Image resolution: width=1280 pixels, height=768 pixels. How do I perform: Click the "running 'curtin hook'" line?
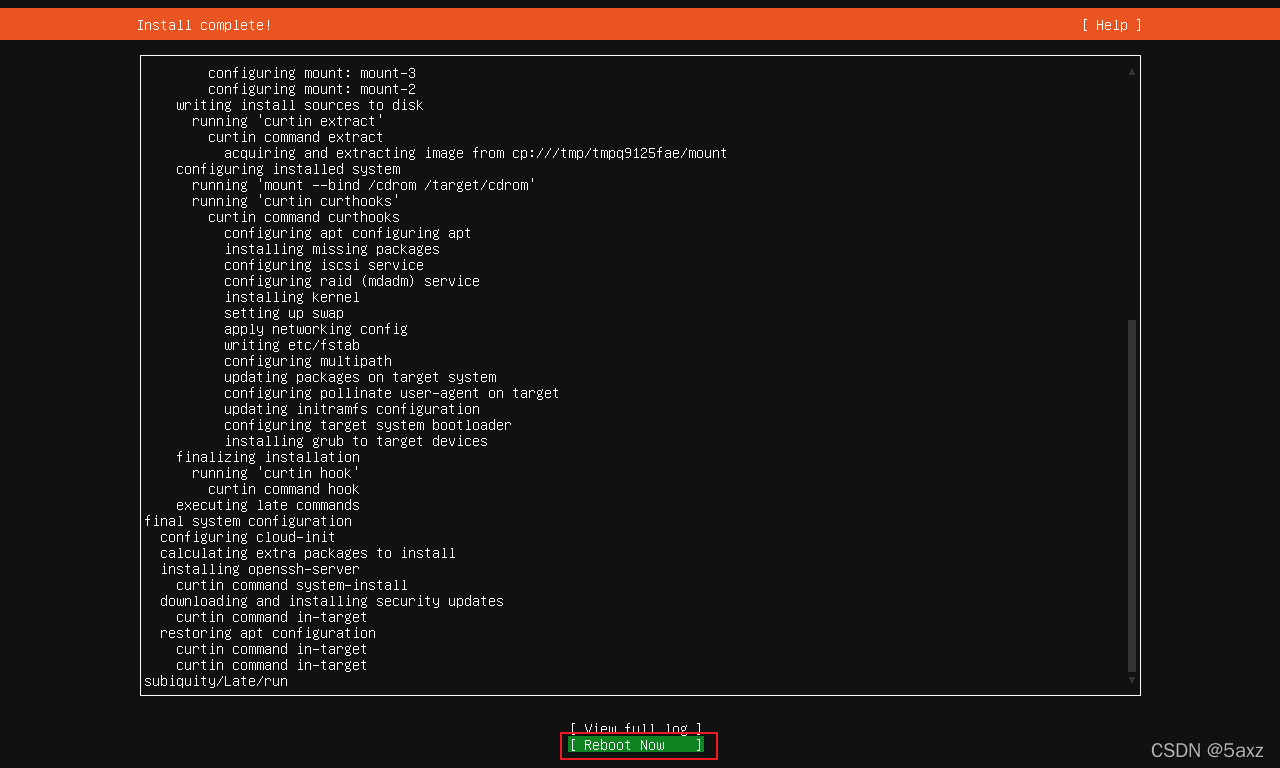pyautogui.click(x=276, y=473)
